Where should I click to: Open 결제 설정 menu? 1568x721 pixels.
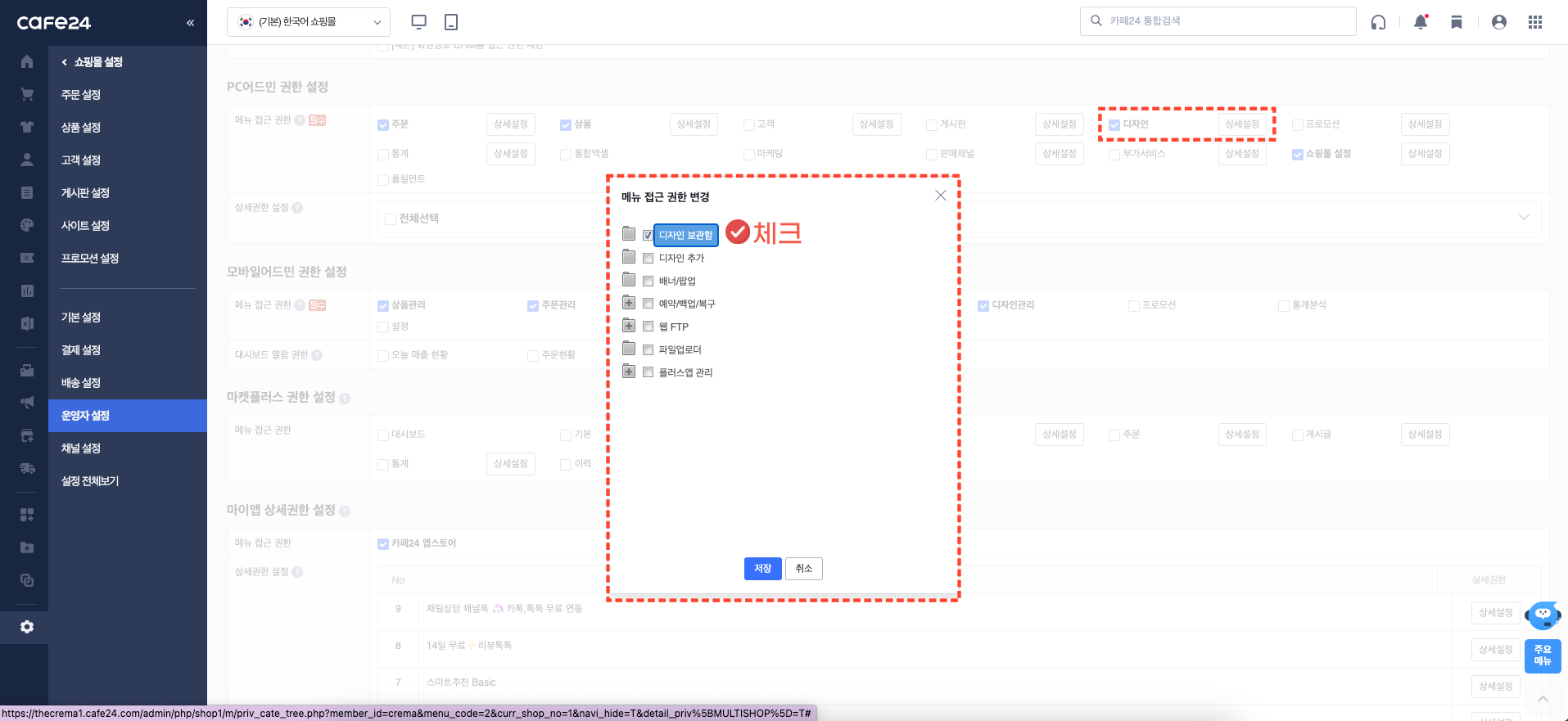(x=81, y=350)
